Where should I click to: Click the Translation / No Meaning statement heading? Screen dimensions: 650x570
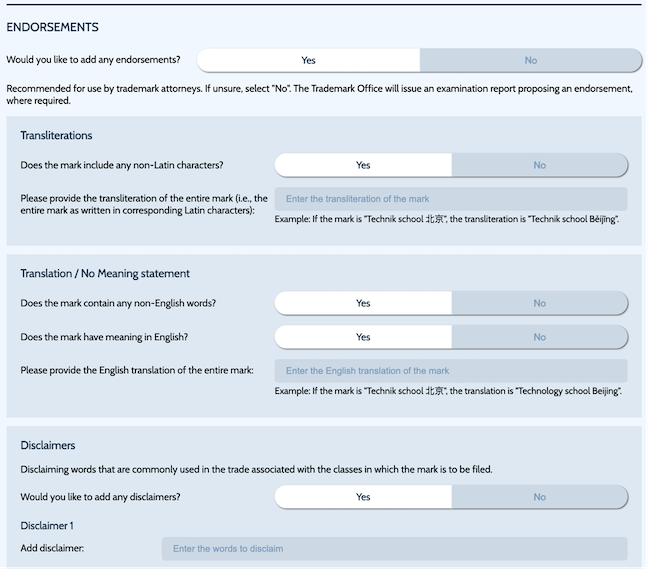pos(105,273)
